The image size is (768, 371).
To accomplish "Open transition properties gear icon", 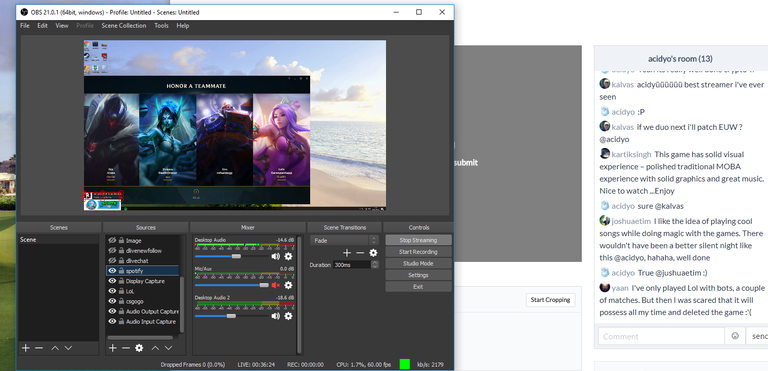I will 373,253.
